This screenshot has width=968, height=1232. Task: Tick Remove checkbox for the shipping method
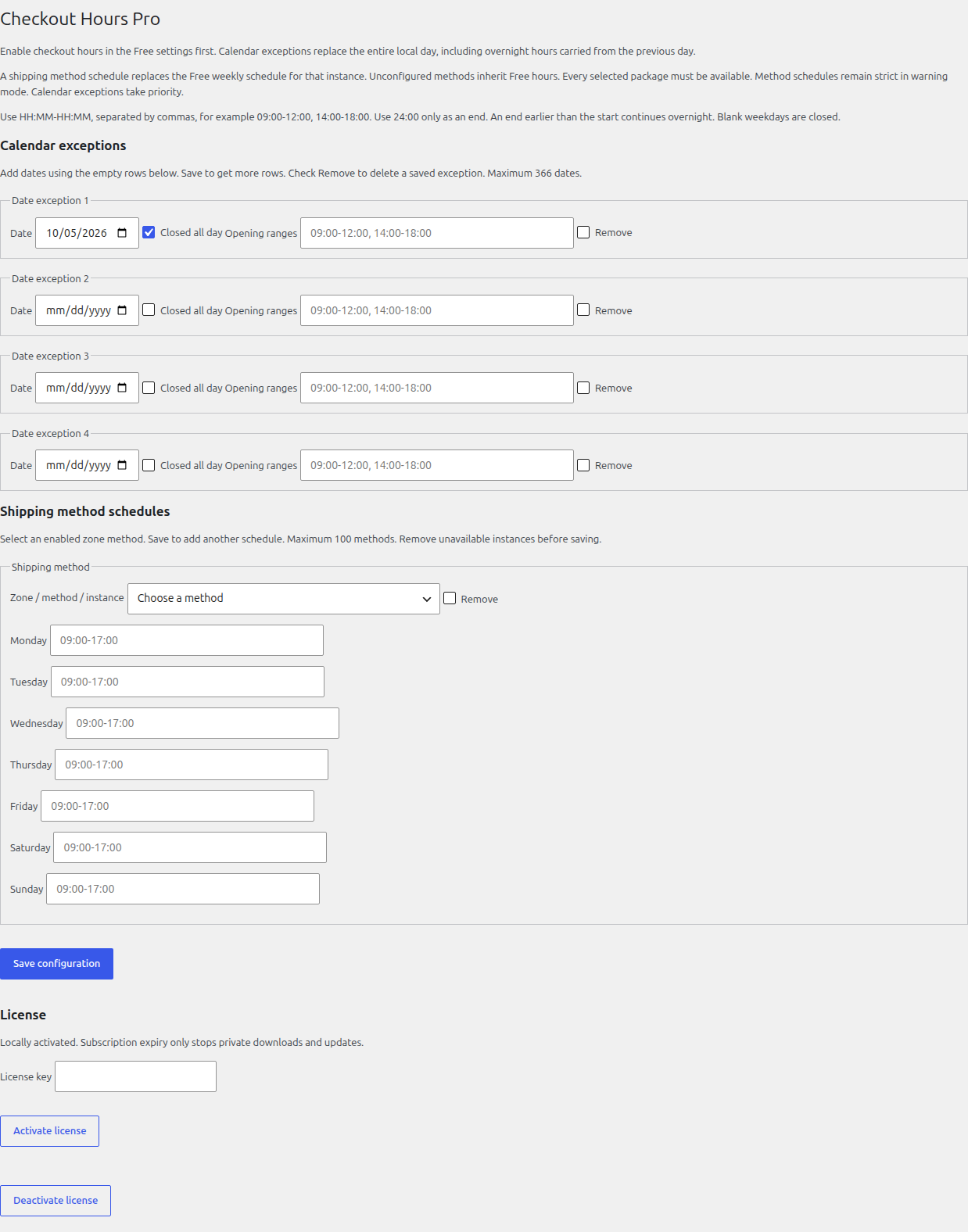(450, 598)
